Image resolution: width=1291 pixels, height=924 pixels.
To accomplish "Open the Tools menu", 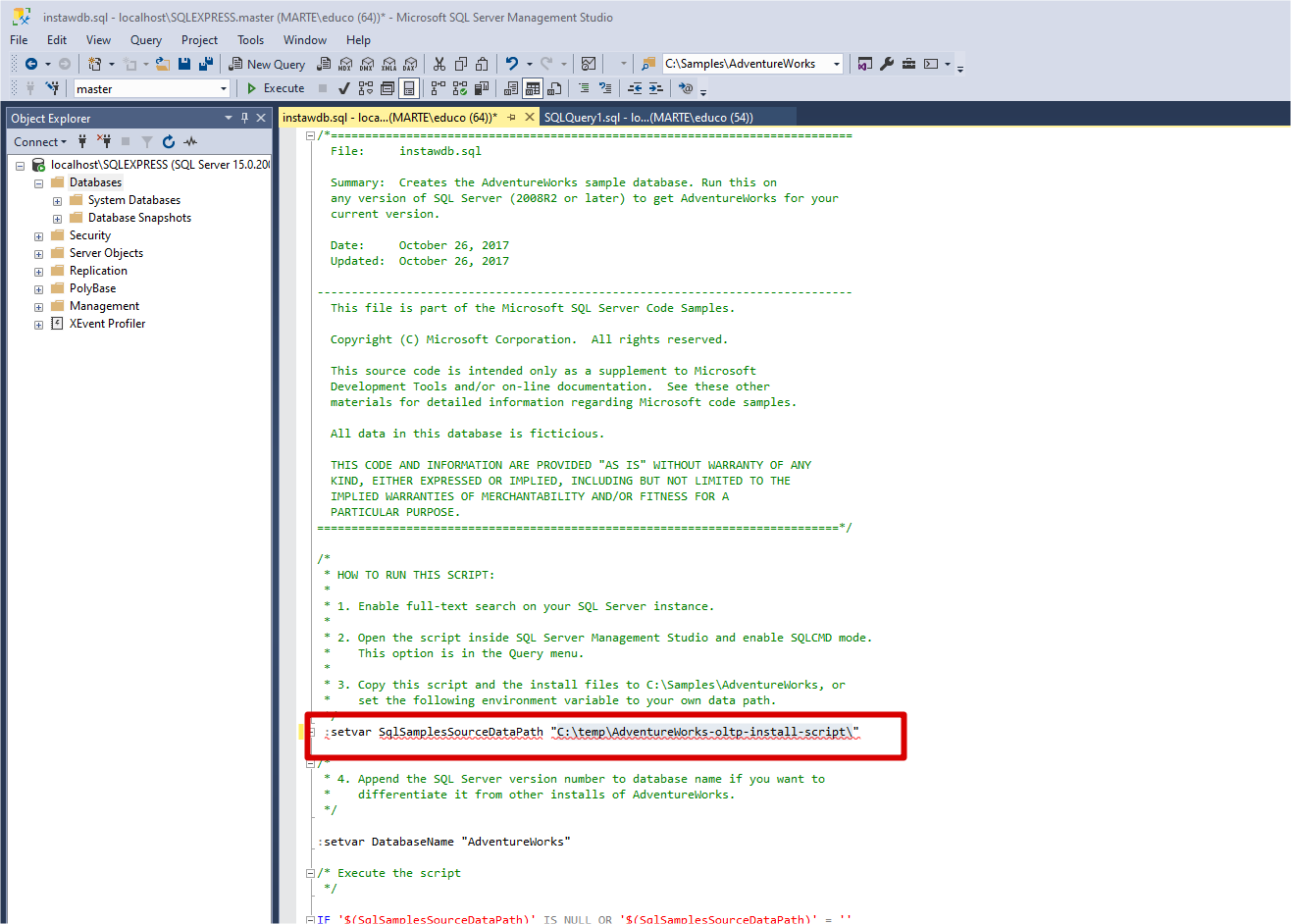I will coord(250,40).
